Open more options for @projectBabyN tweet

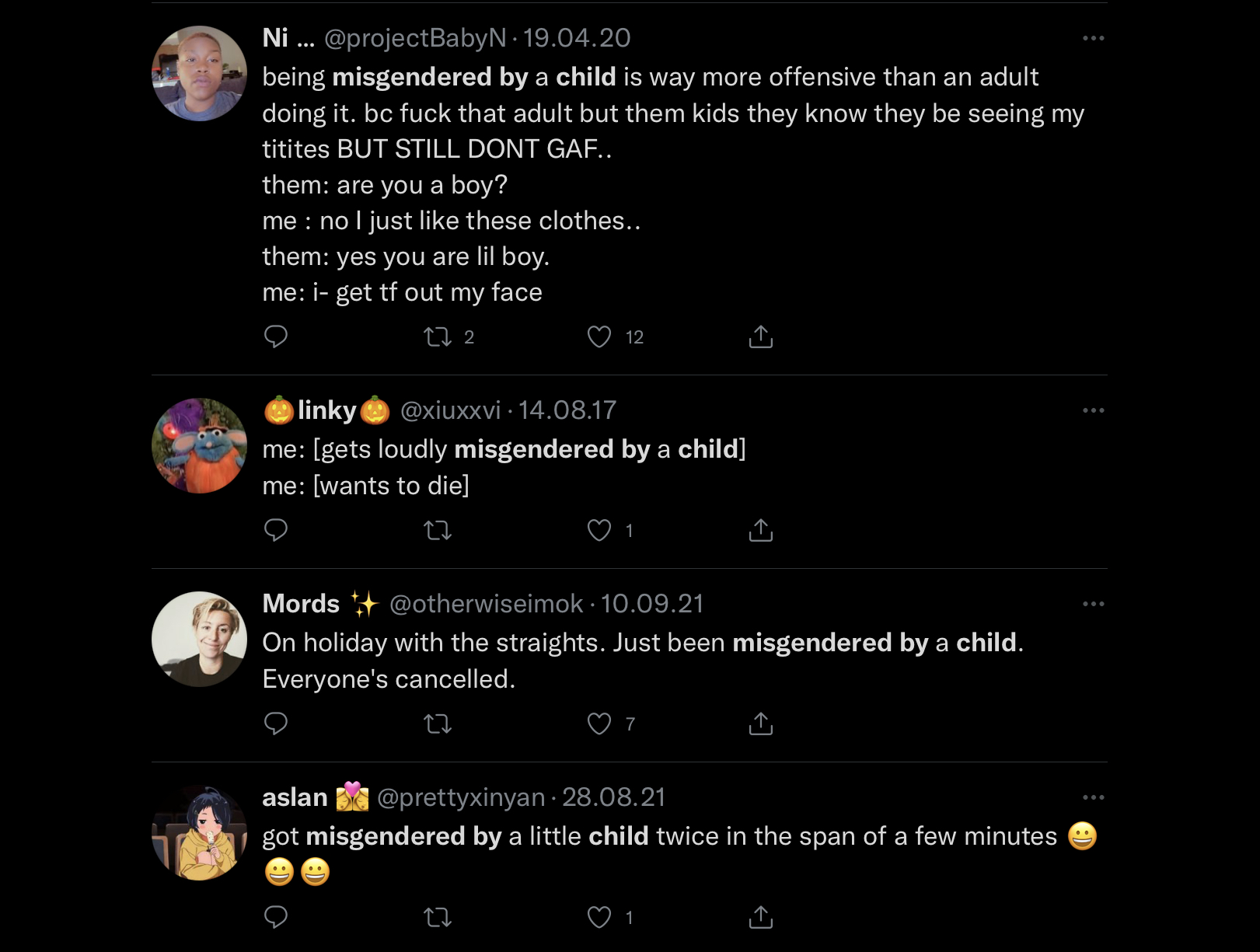tap(1094, 38)
